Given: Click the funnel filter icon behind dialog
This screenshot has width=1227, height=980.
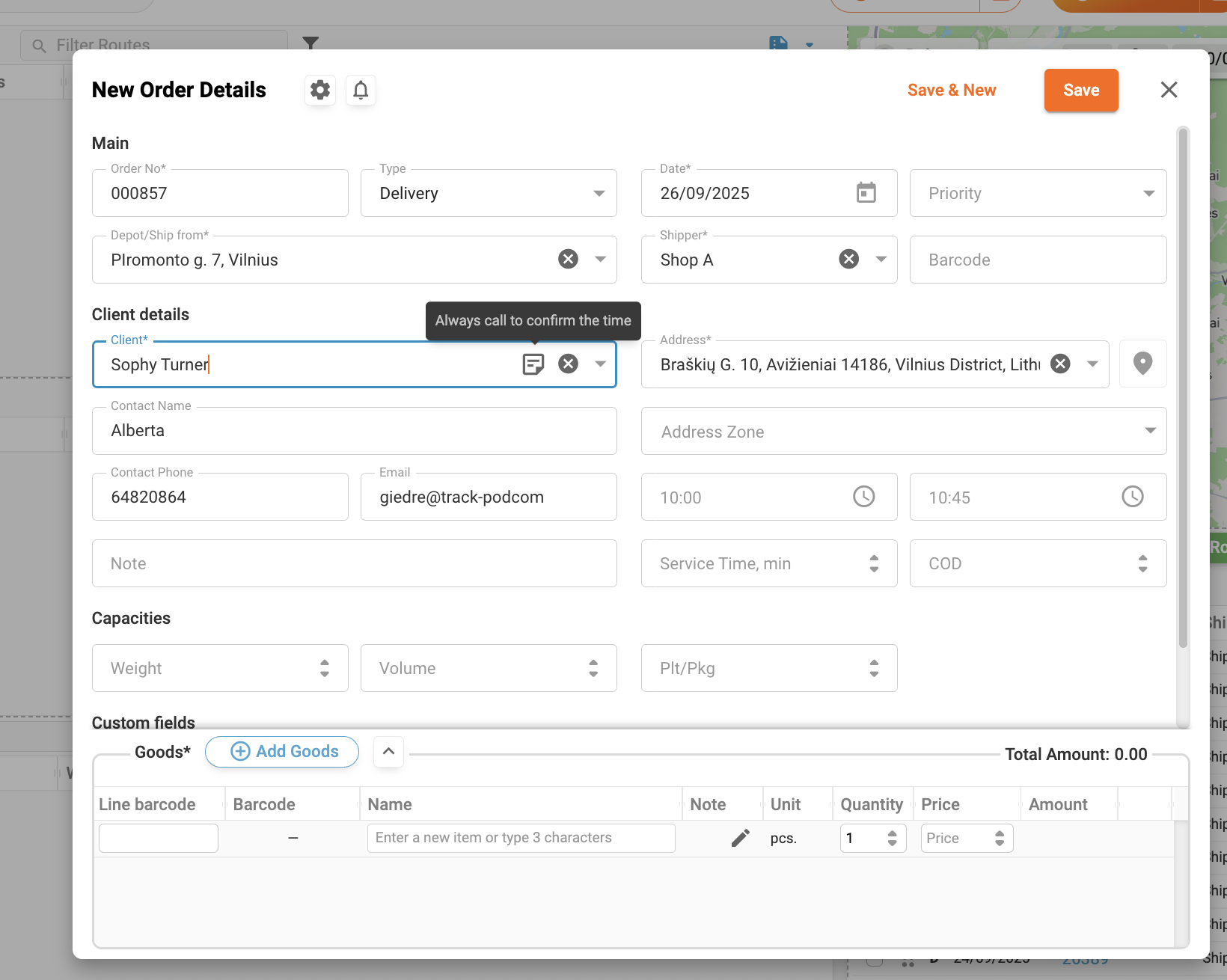Looking at the screenshot, I should pyautogui.click(x=310, y=43).
